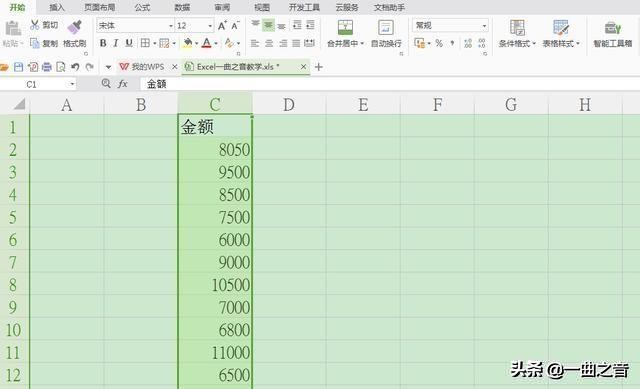
Task: Click the increase decimal places icon
Action: [468, 43]
